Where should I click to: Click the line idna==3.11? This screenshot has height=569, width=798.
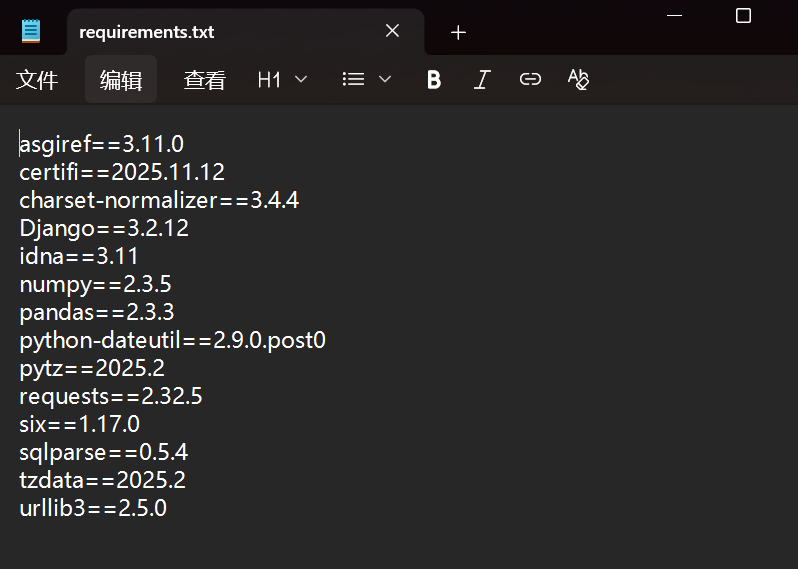[x=78, y=256]
